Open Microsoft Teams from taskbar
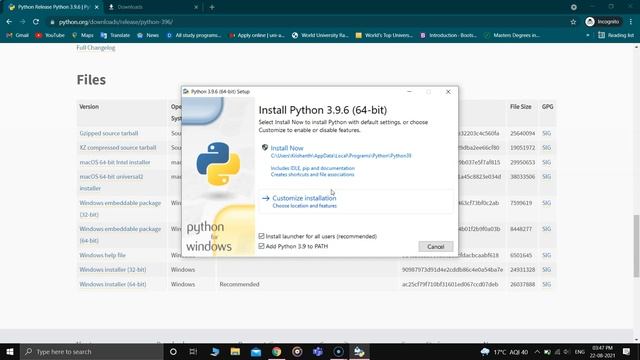This screenshot has height=360, width=640. (x=318, y=351)
